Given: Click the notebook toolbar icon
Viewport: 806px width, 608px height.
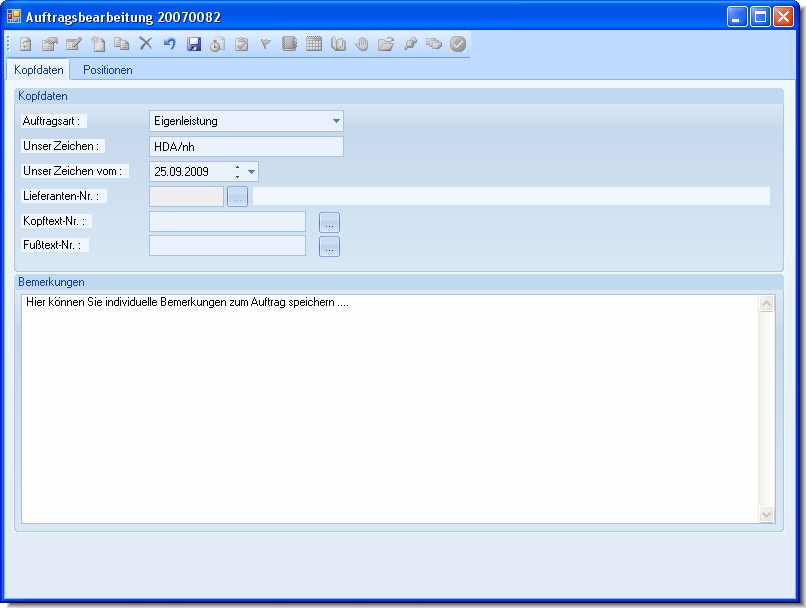Looking at the screenshot, I should pyautogui.click(x=289, y=44).
